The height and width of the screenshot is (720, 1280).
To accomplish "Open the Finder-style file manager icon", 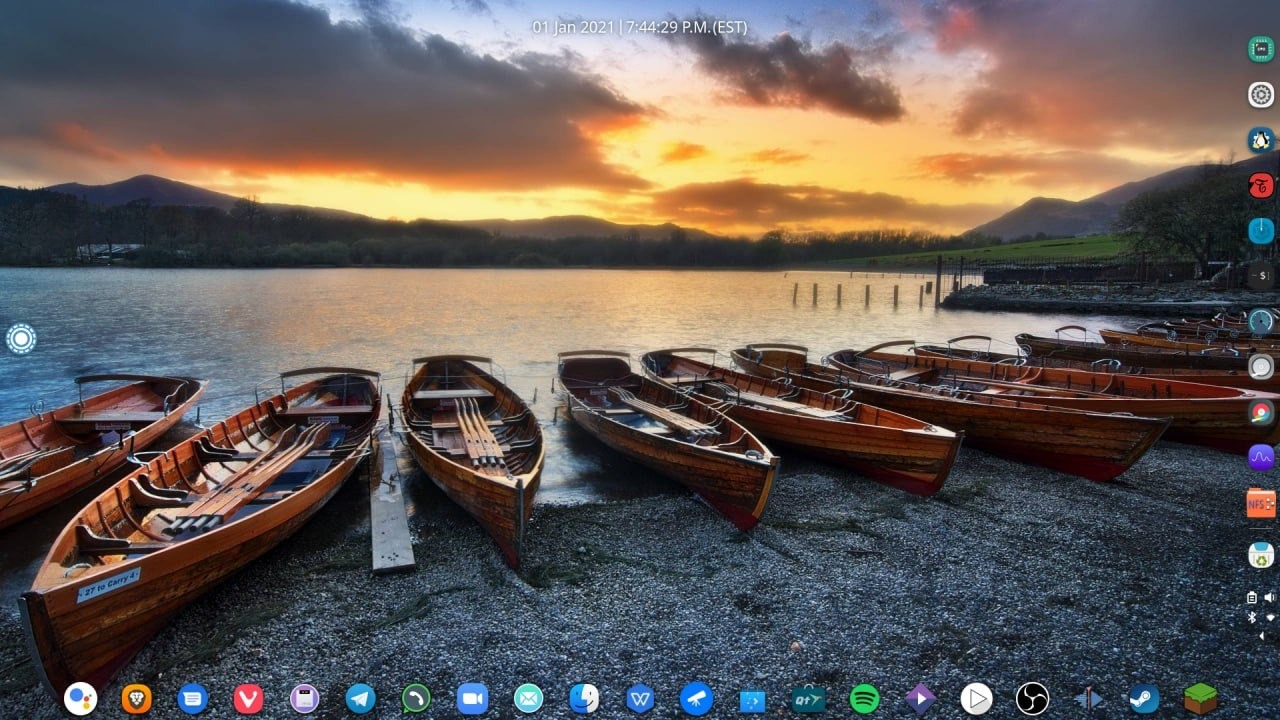I will click(584, 698).
